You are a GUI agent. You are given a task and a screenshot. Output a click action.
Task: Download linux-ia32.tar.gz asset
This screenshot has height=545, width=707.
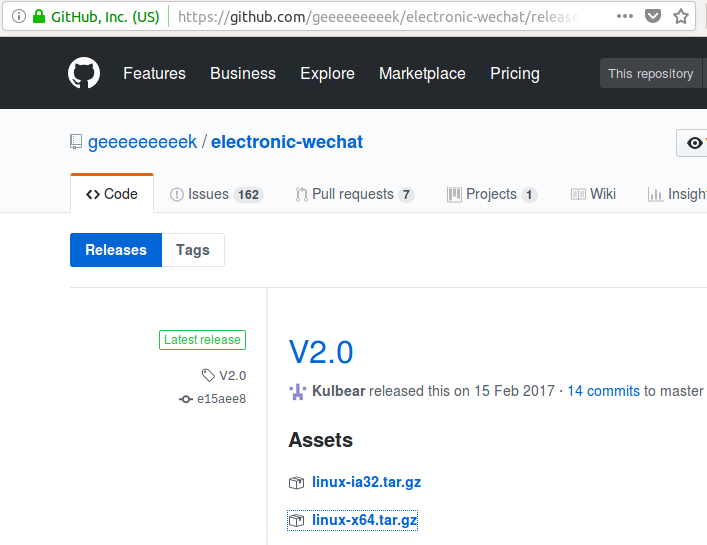[366, 482]
